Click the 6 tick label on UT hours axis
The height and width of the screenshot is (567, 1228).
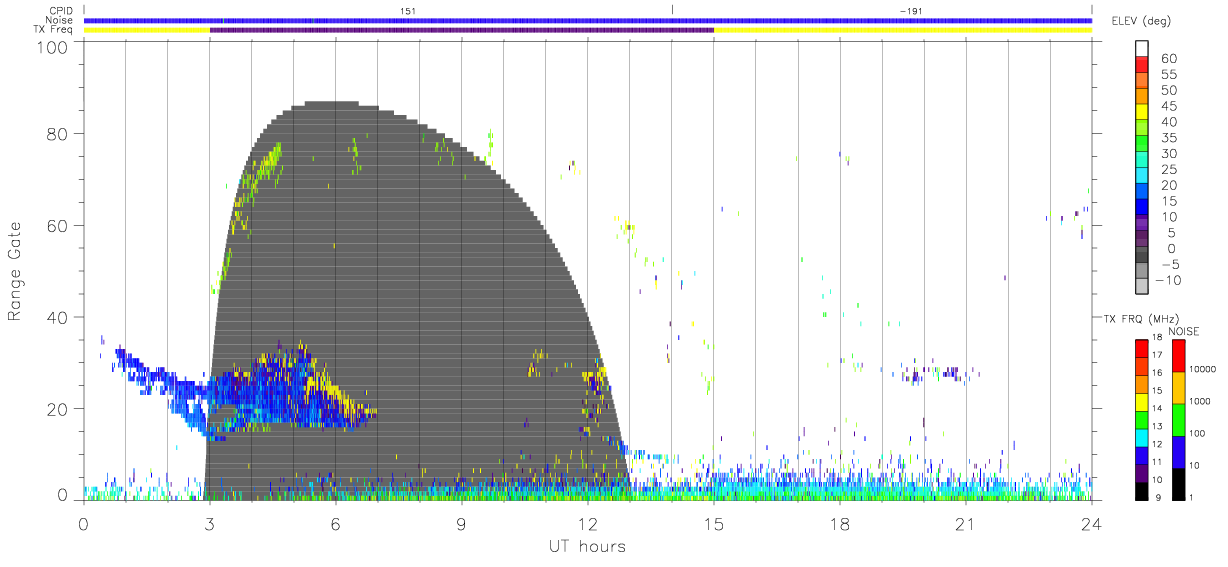click(x=336, y=523)
